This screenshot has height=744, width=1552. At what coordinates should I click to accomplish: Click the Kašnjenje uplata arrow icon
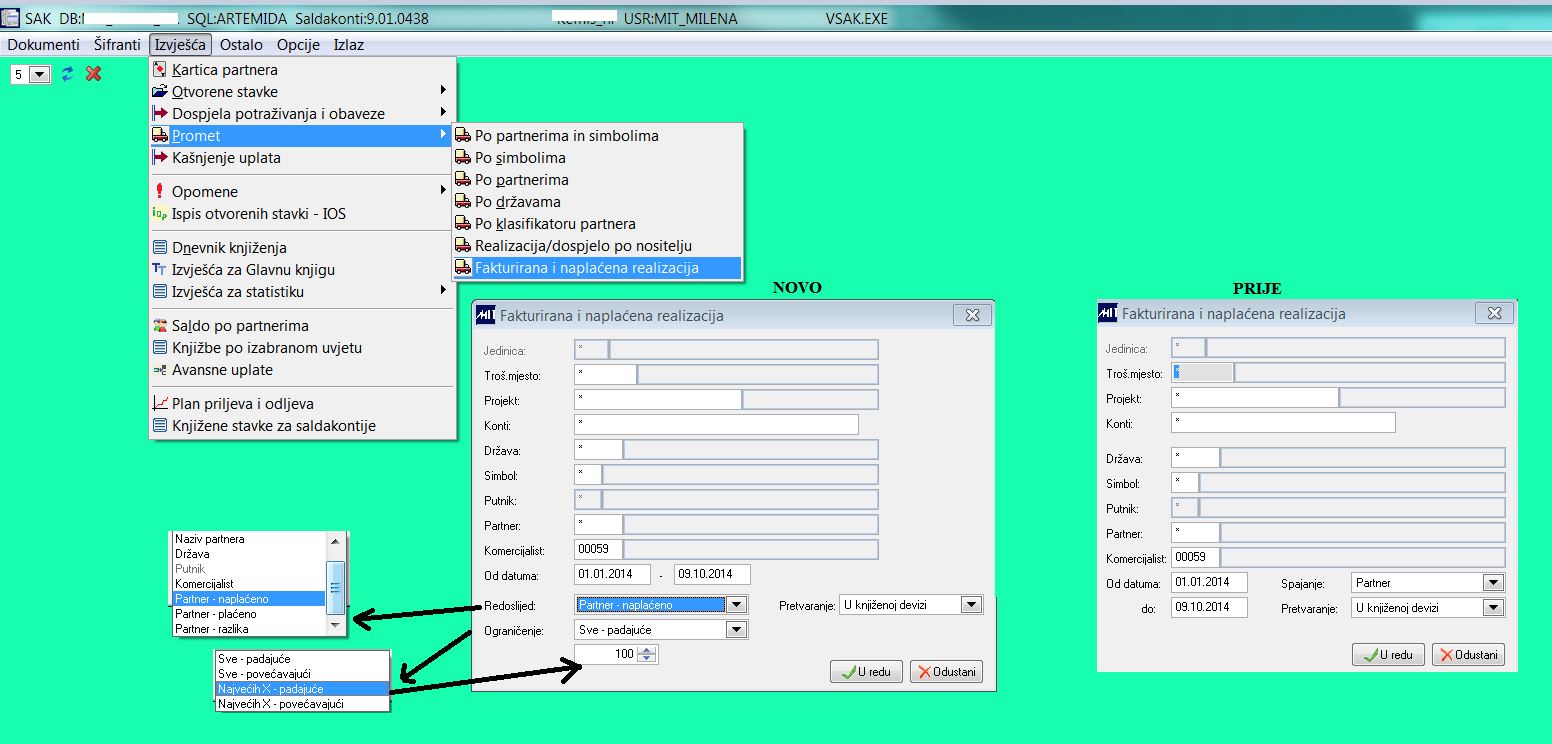coord(160,158)
